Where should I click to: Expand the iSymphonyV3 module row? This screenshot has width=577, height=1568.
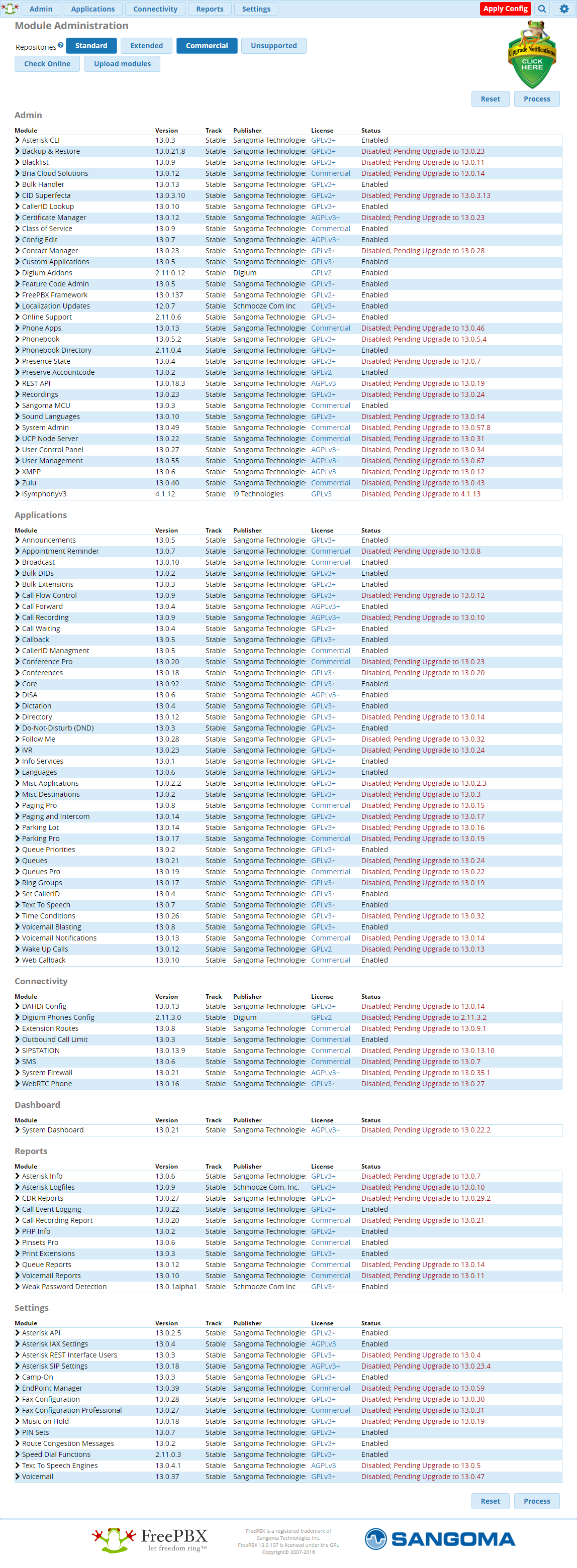[288, 494]
